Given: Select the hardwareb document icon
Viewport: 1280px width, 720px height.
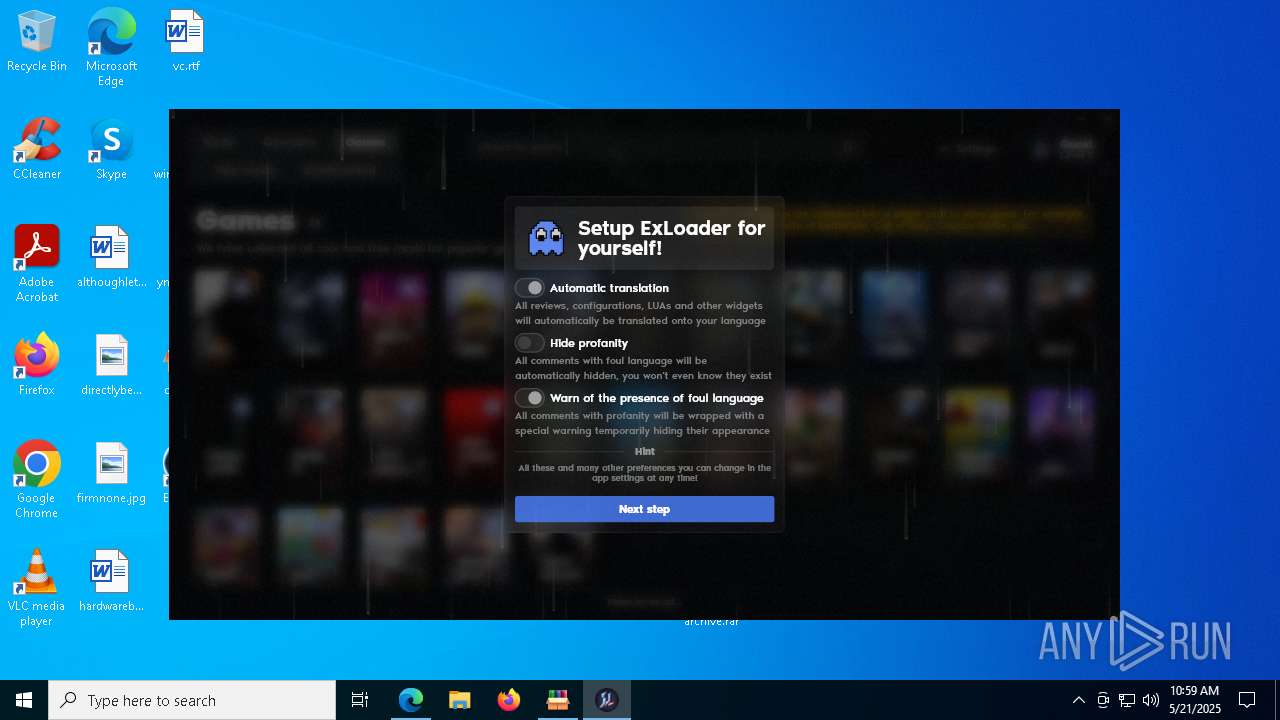Looking at the screenshot, I should (x=111, y=581).
